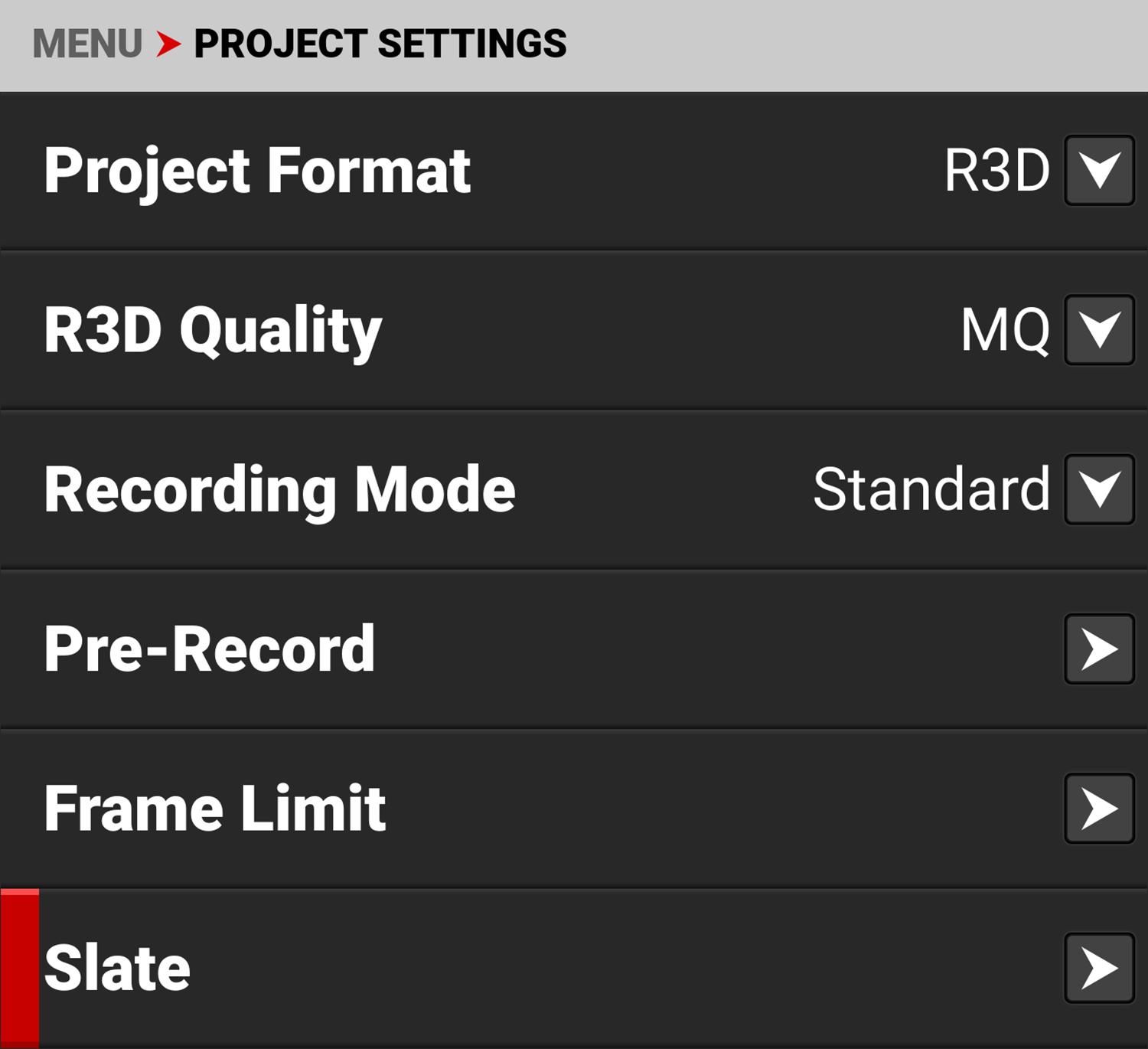The height and width of the screenshot is (1049, 1148).
Task: Click the Standard recording mode value
Action: click(931, 489)
